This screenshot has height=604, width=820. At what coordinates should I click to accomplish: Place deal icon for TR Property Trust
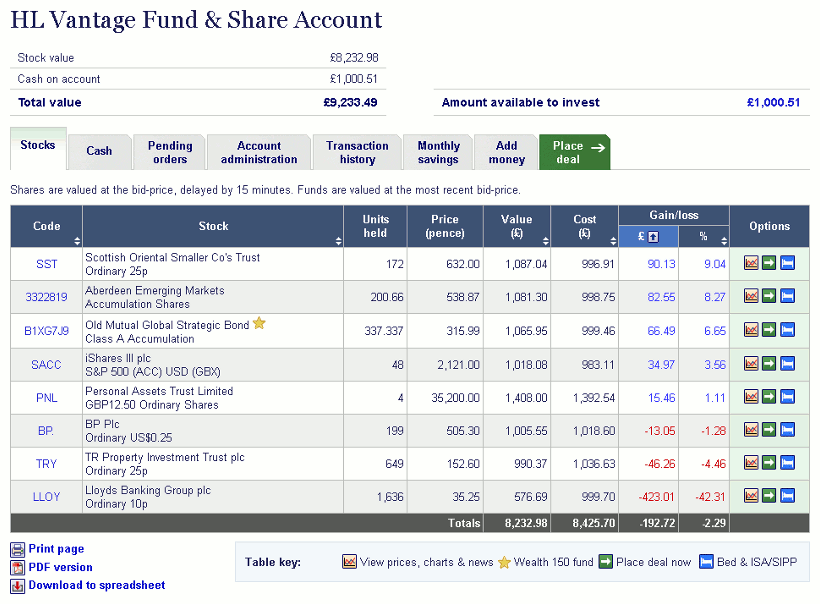coord(769,462)
